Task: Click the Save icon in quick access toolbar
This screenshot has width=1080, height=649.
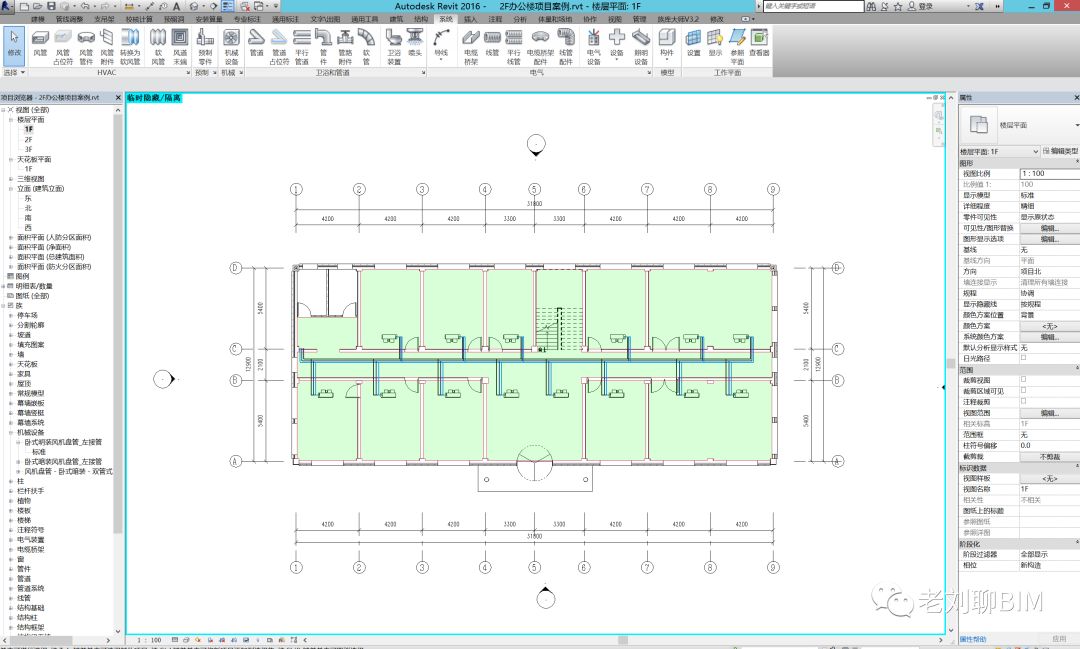Action: pyautogui.click(x=51, y=6)
